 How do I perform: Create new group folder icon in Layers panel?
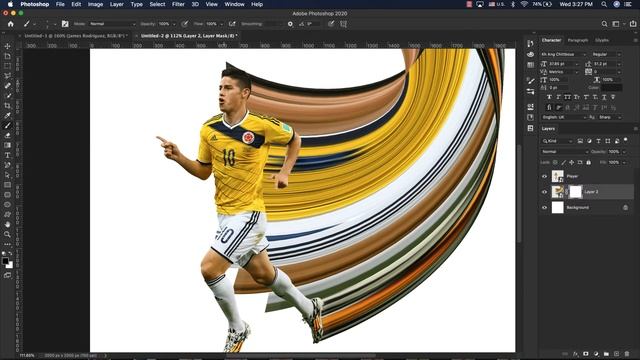point(607,354)
